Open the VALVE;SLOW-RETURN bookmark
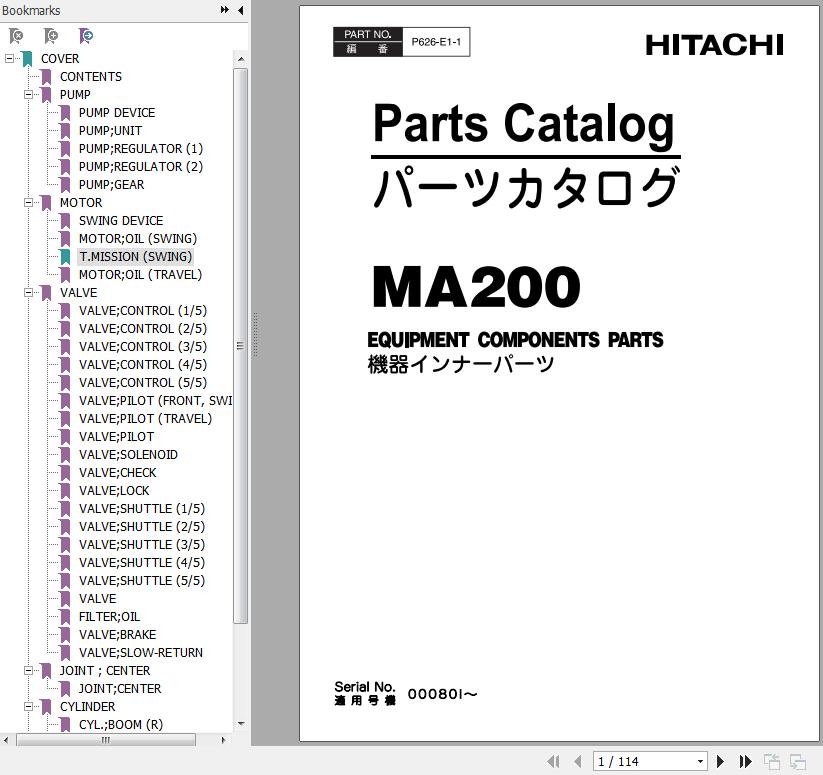823x775 pixels. [141, 653]
